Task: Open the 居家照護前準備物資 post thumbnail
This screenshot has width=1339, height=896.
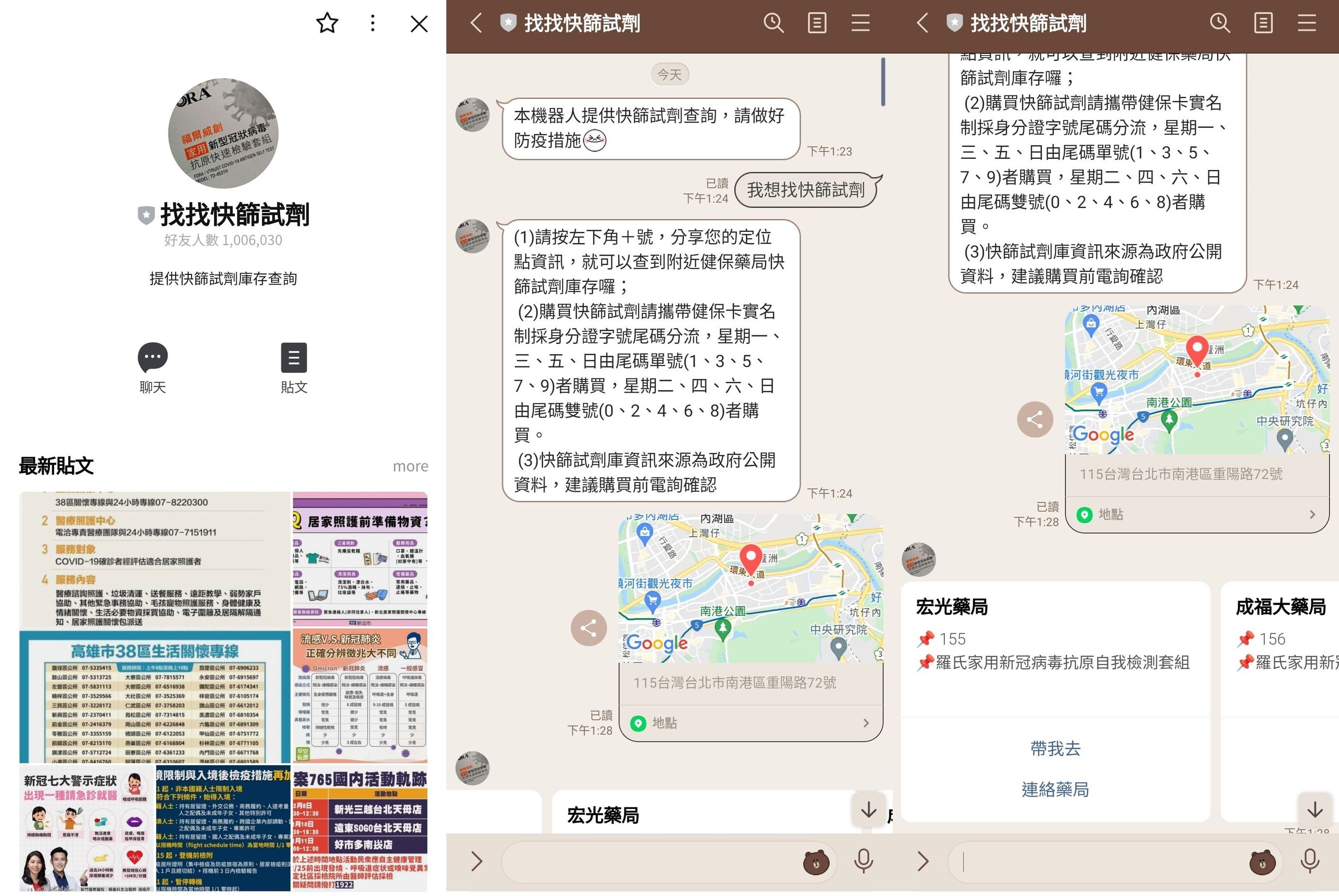Action: 360,559
